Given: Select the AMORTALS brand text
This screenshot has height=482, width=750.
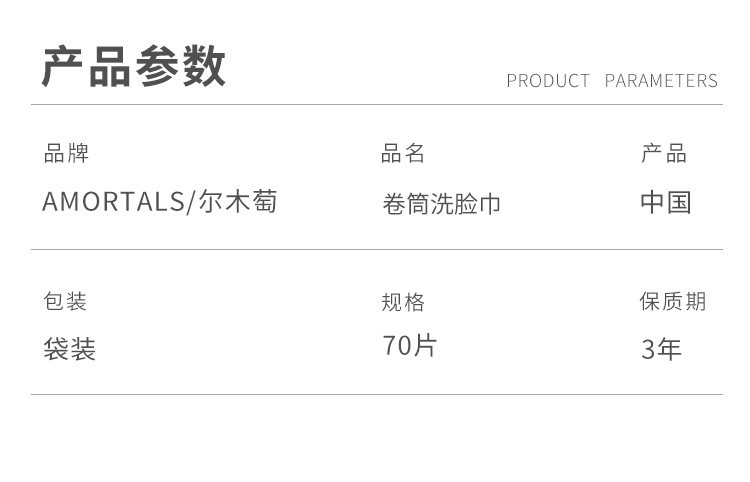Looking at the screenshot, I should 112,202.
